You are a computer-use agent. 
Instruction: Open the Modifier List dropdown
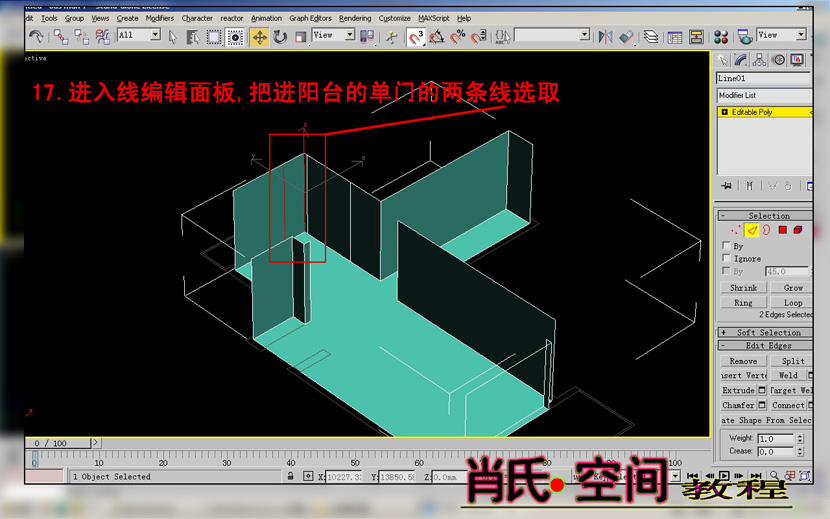(764, 95)
